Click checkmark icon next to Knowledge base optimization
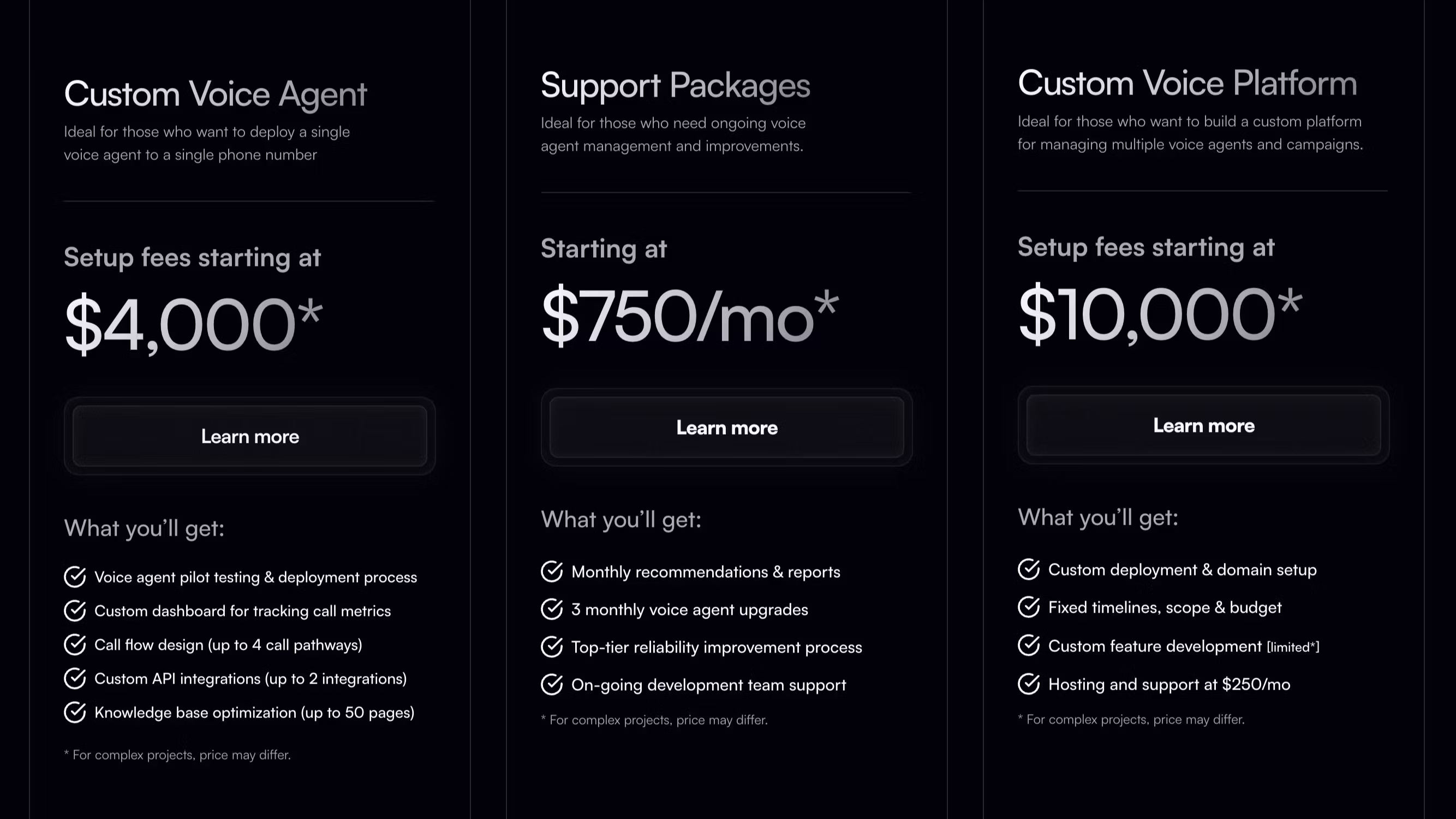Screen dimensions: 1456x819 click(x=75, y=713)
